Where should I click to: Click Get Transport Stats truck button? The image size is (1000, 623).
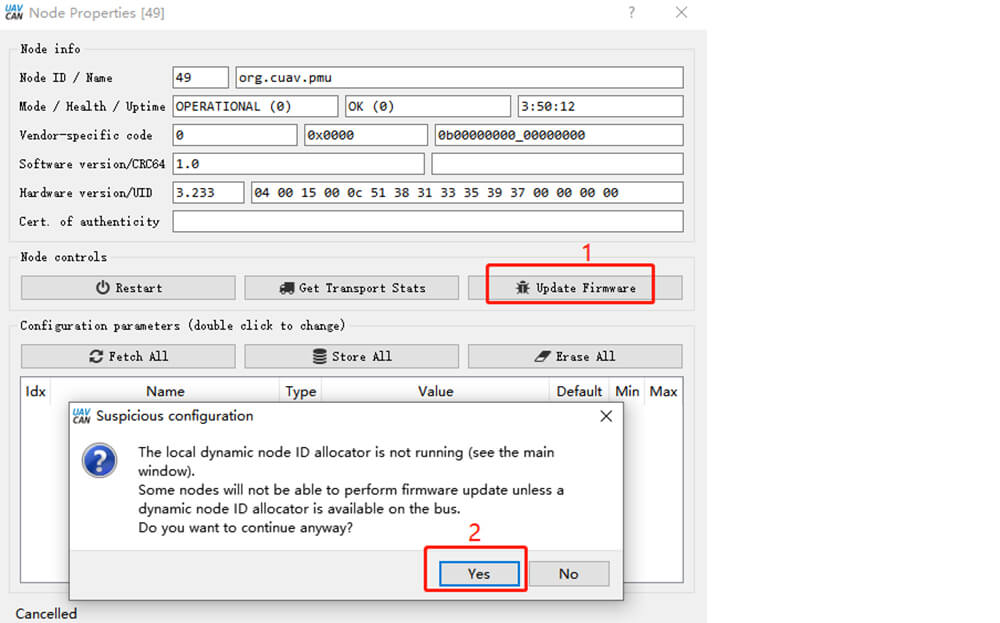pyautogui.click(x=351, y=288)
